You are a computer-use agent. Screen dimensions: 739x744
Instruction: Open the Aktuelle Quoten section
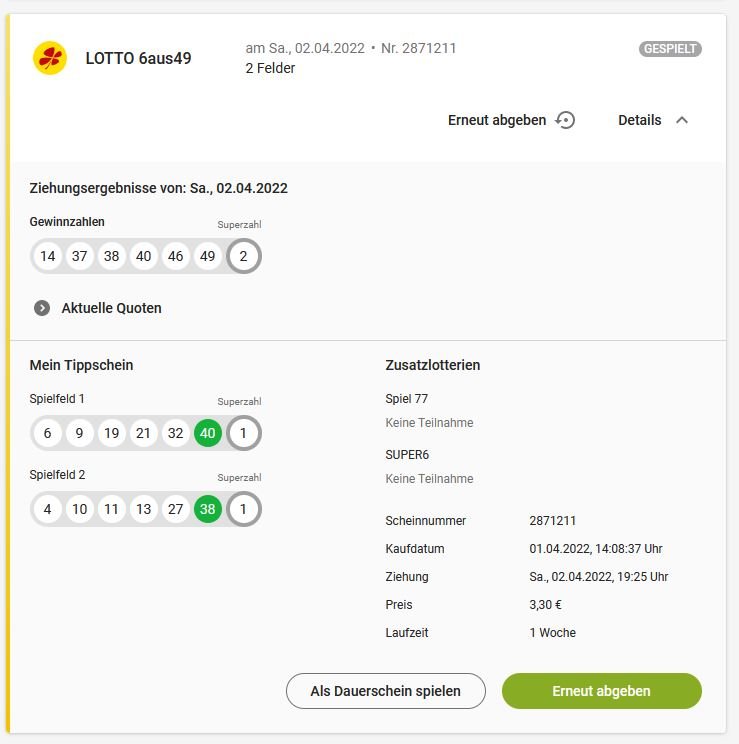pyautogui.click(x=112, y=308)
